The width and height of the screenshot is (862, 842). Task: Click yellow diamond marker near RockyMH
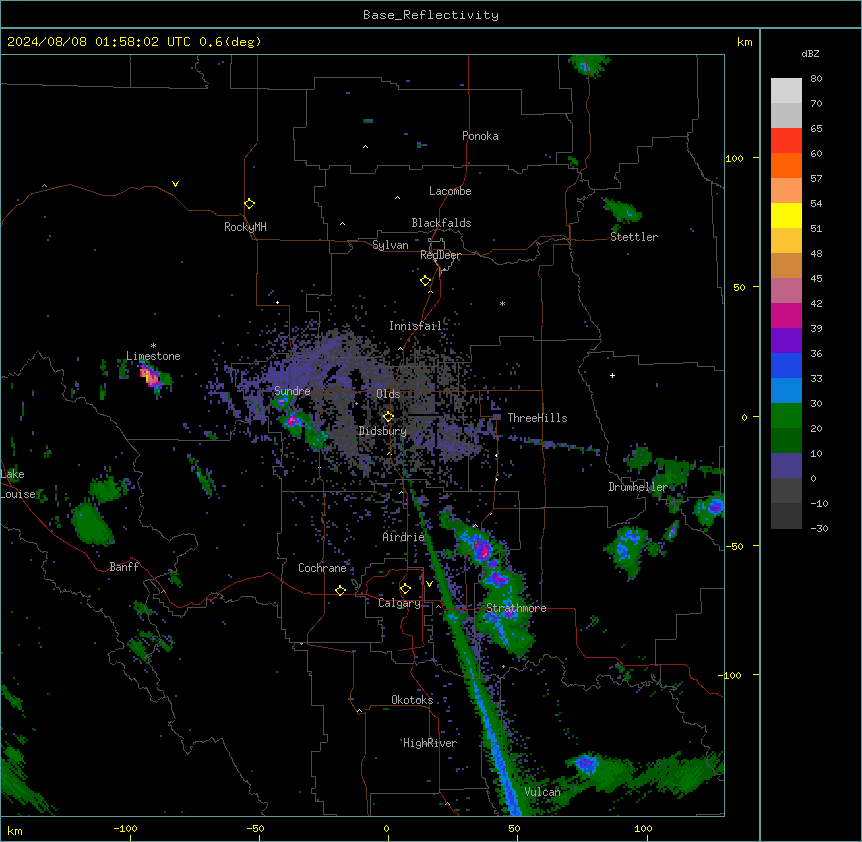tap(249, 203)
